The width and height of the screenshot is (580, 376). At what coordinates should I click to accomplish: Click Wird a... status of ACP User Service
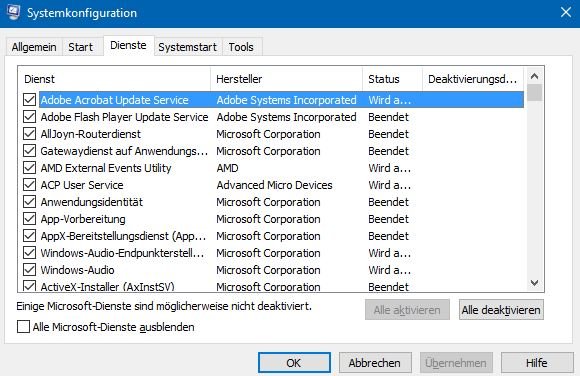pos(390,185)
